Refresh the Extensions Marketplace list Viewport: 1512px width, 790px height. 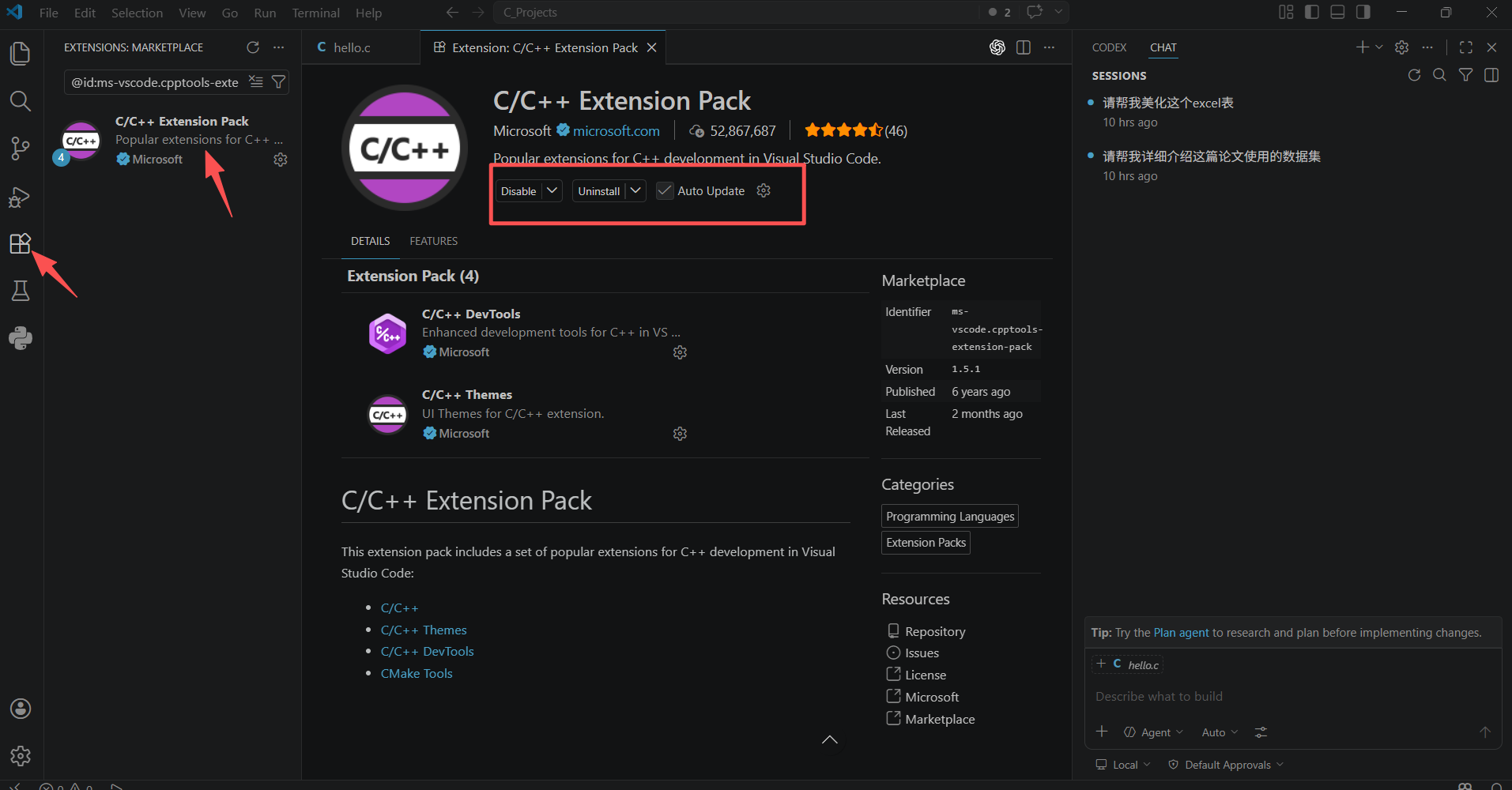pyautogui.click(x=253, y=47)
